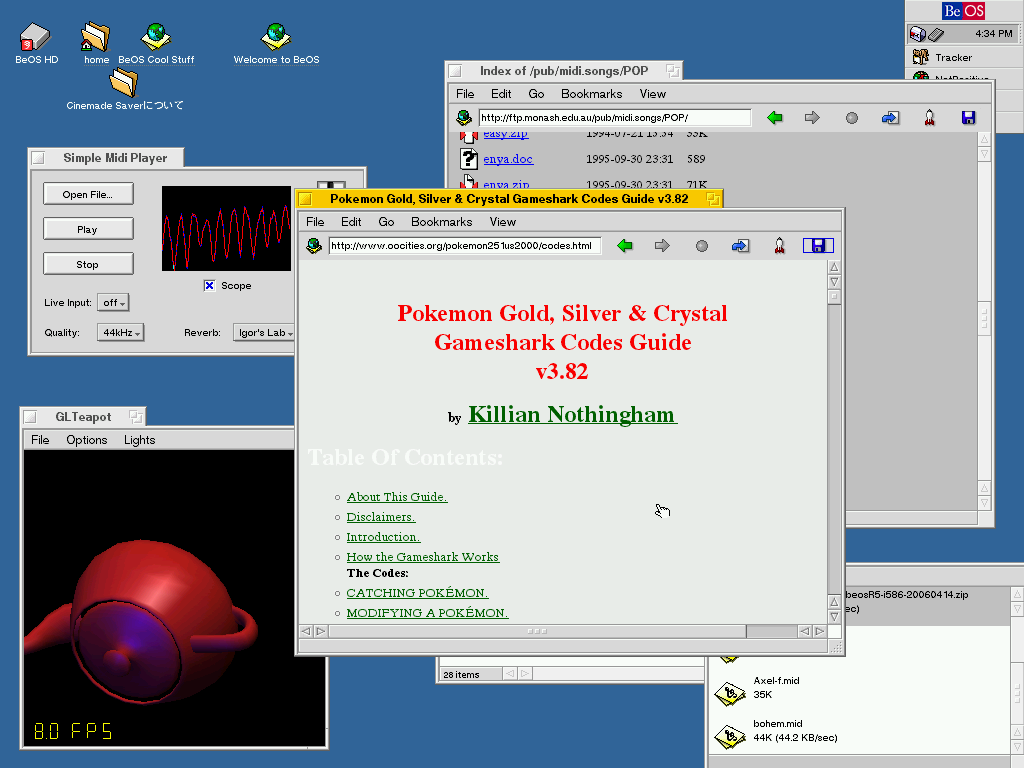The height and width of the screenshot is (768, 1024).
Task: Click the globe page icon beside the monash.edu.au URL
Action: pyautogui.click(x=464, y=118)
